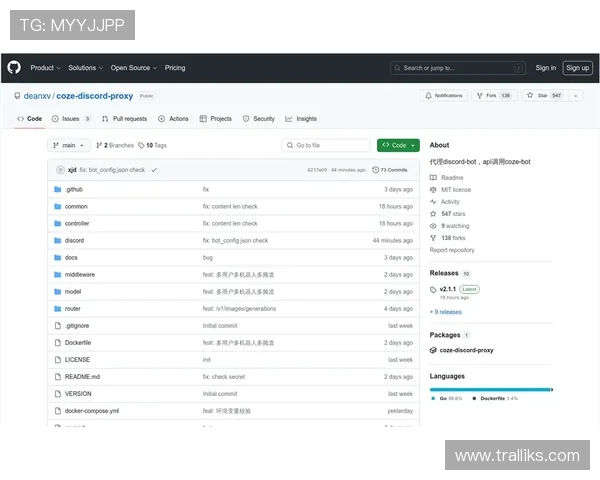The width and height of the screenshot is (600, 480).
Task: Switch to the Issues tab
Action: (71, 119)
